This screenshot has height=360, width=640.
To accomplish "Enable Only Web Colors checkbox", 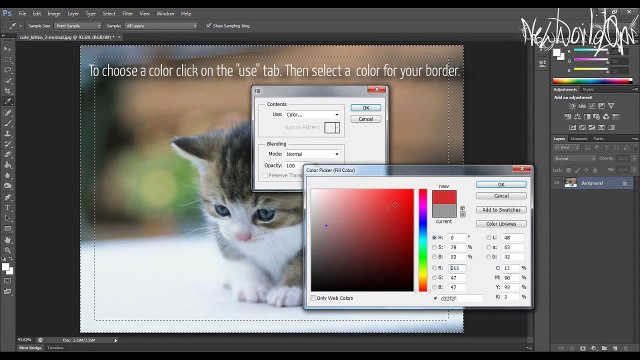I will 313,298.
